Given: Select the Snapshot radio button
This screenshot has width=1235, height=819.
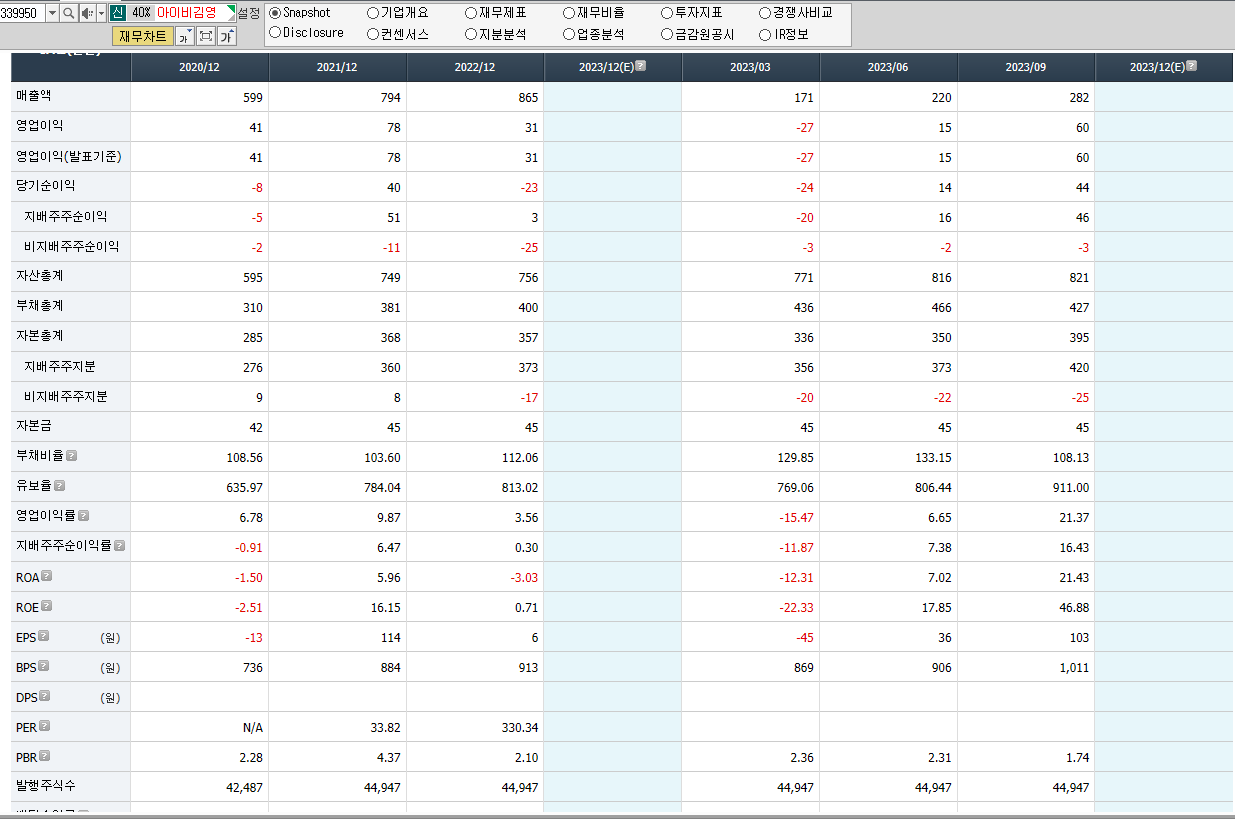Looking at the screenshot, I should tap(275, 13).
